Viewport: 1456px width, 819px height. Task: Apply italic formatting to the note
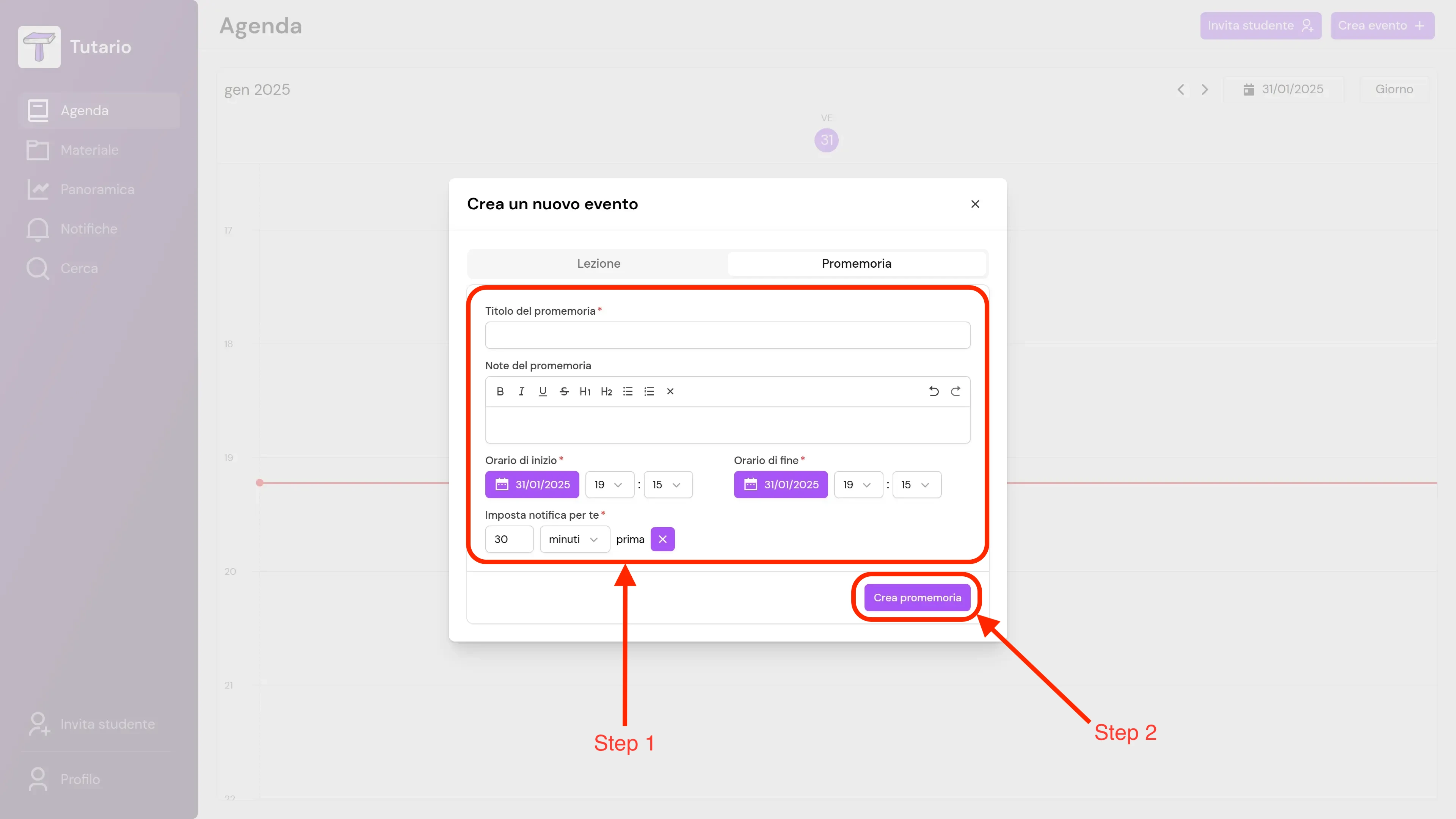point(521,391)
